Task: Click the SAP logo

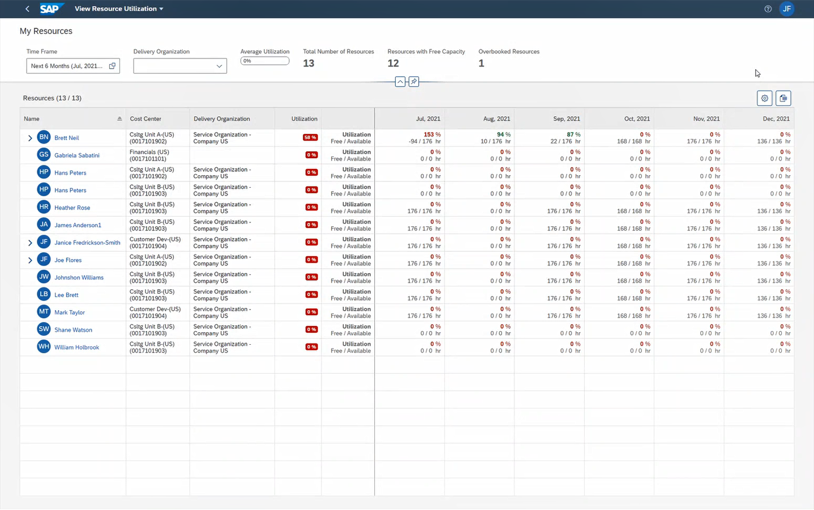Action: [50, 9]
